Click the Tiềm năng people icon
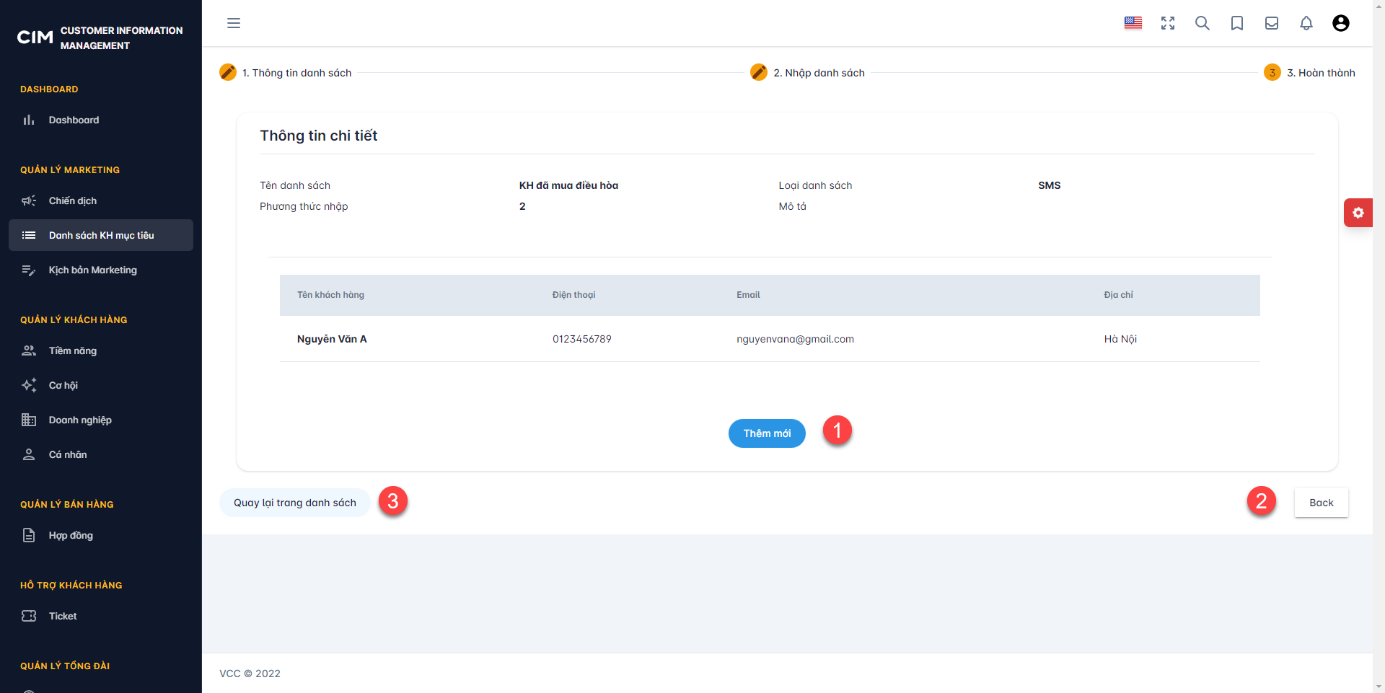The image size is (1385, 693). pos(29,351)
